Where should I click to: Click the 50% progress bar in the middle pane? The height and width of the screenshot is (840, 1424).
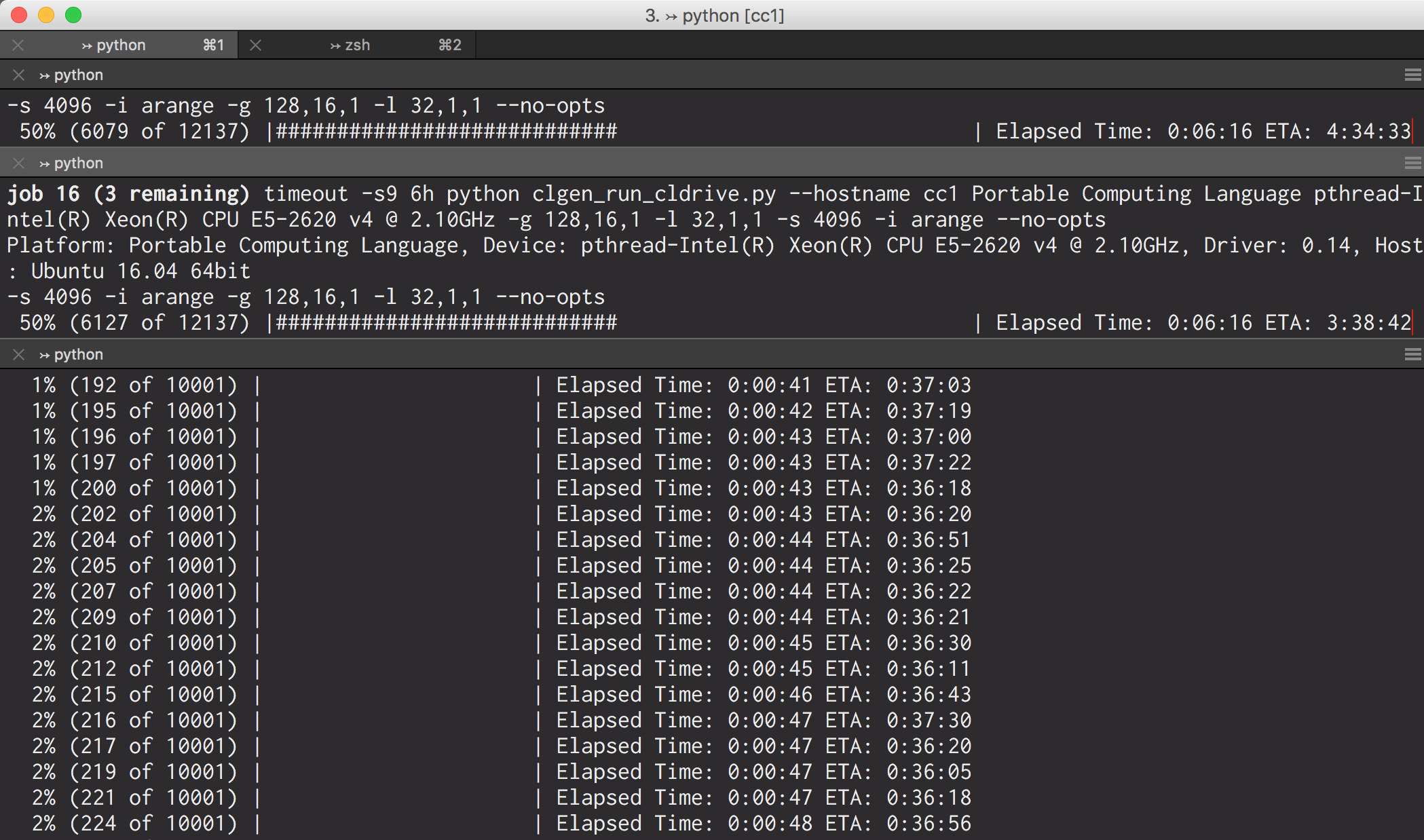click(x=441, y=322)
